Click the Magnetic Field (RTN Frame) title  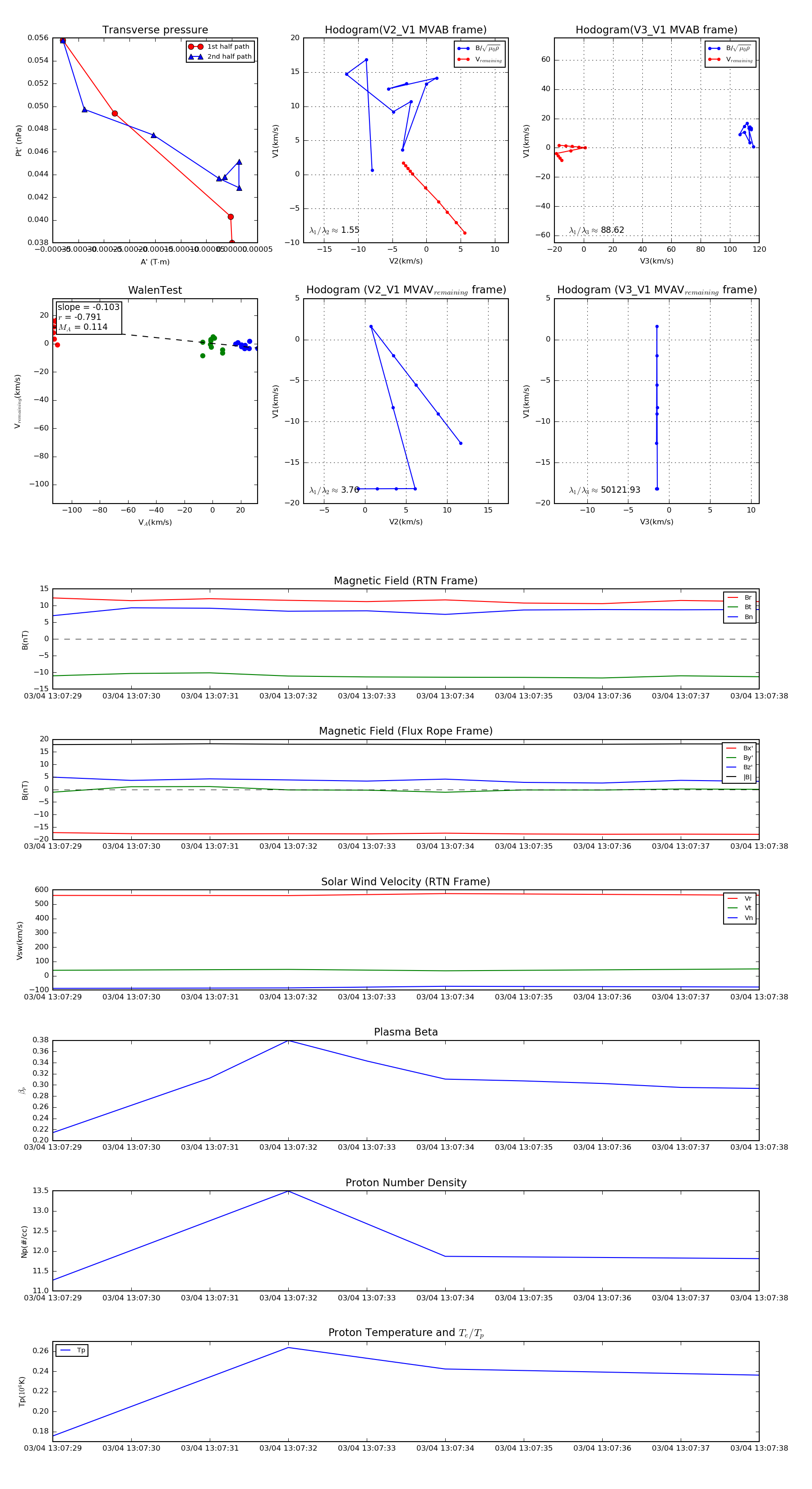click(406, 581)
